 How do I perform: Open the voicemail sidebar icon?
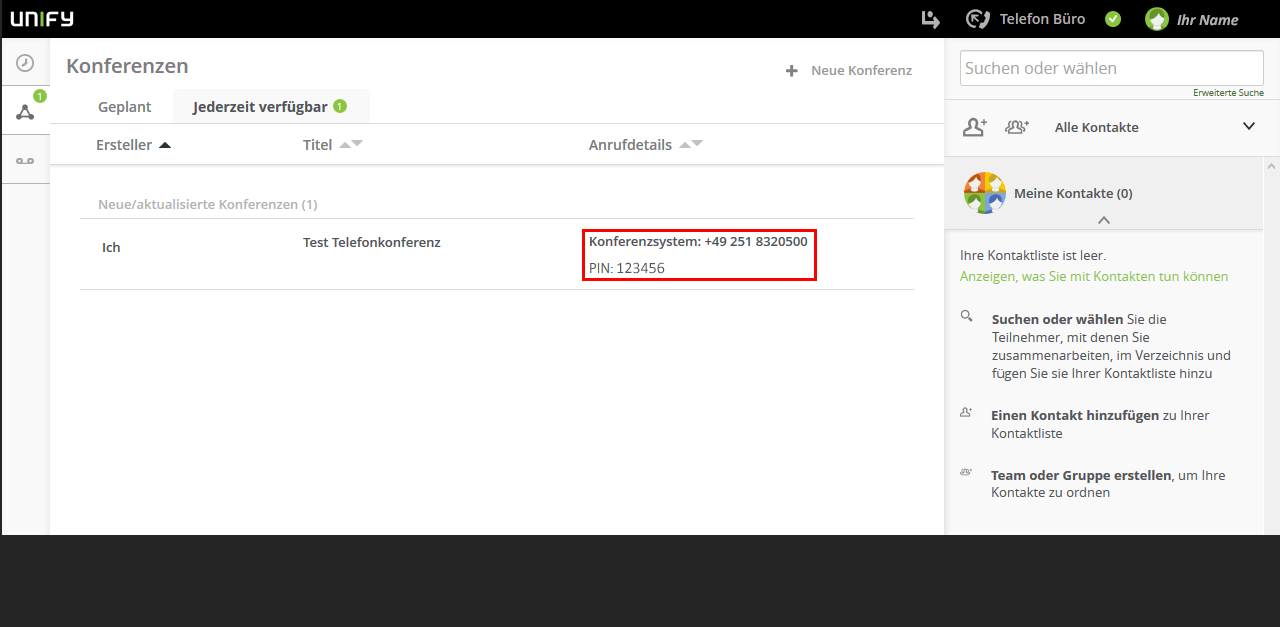[x=25, y=161]
